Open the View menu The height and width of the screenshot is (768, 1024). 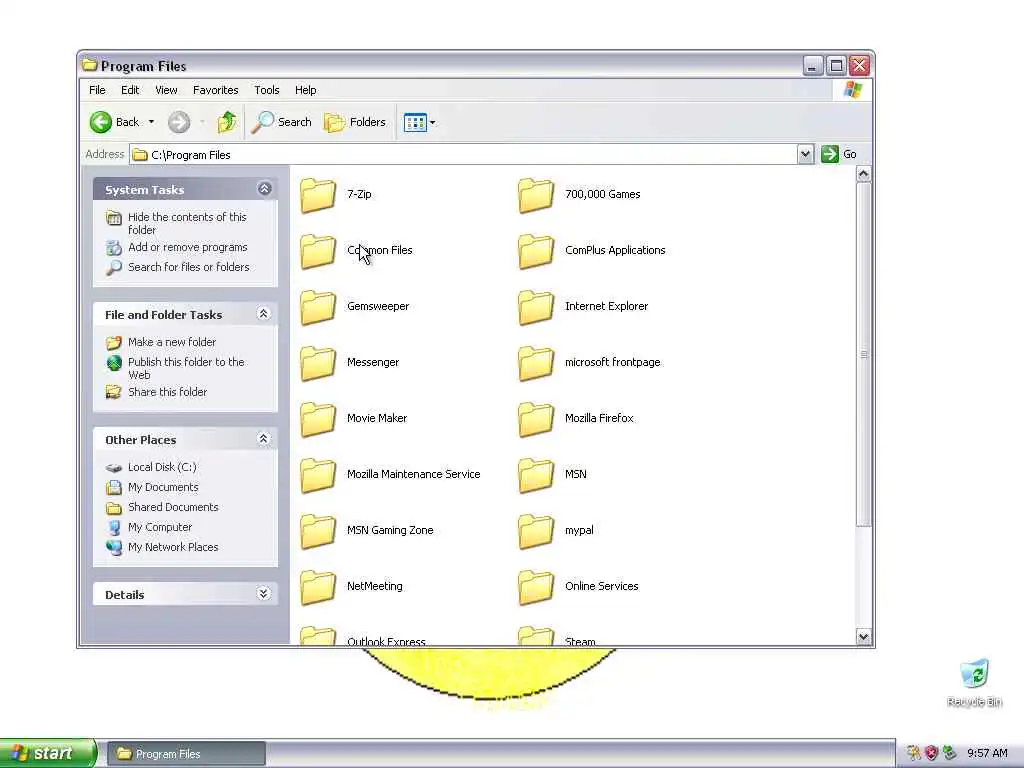166,90
